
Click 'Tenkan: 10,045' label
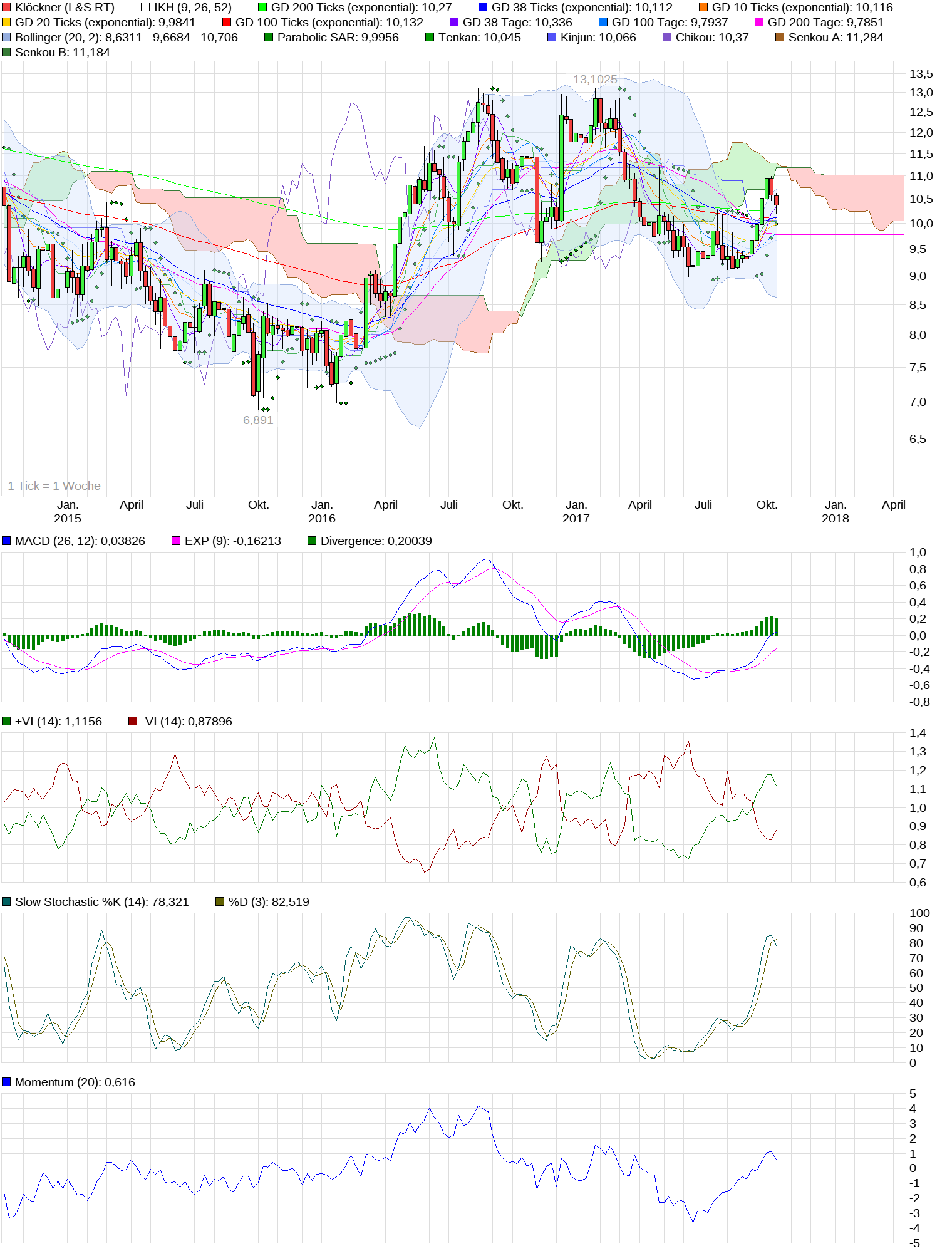click(x=480, y=38)
